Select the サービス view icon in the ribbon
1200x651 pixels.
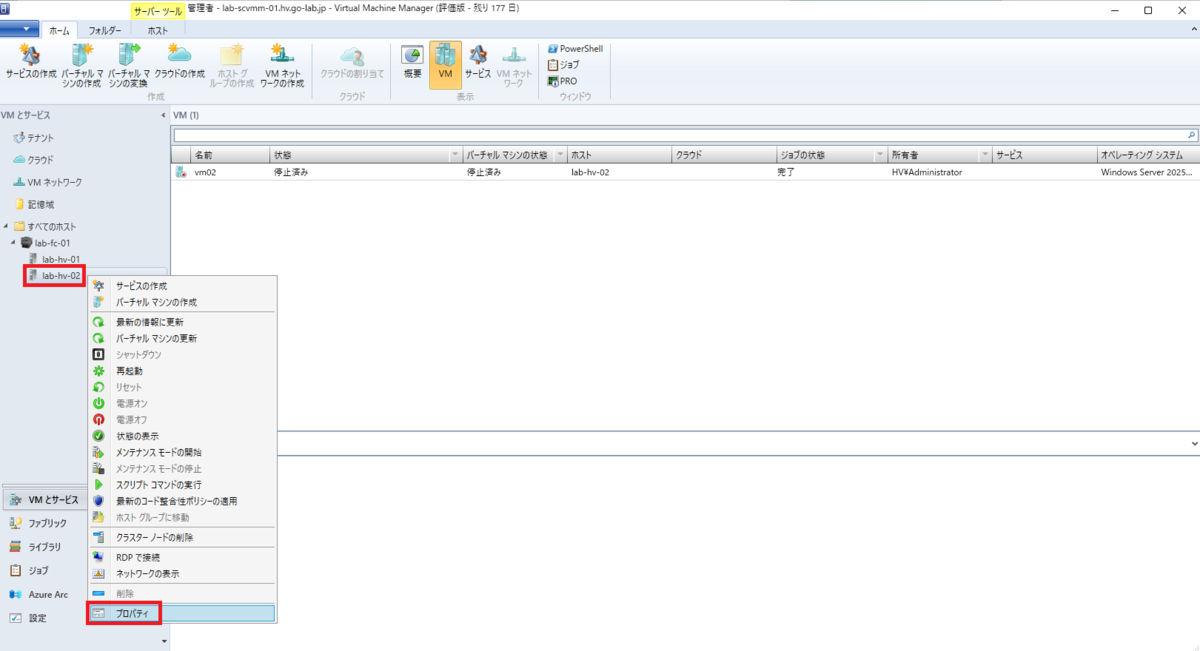pos(478,62)
